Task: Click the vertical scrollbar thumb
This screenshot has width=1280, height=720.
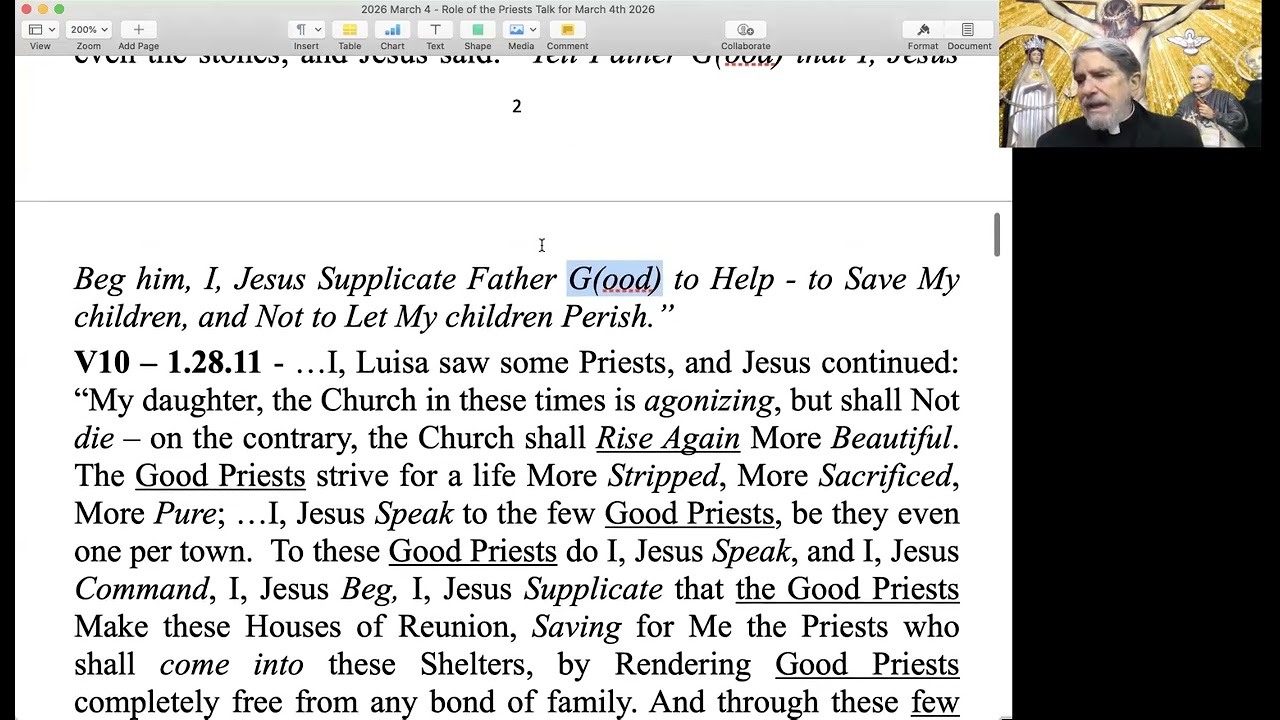Action: click(996, 235)
